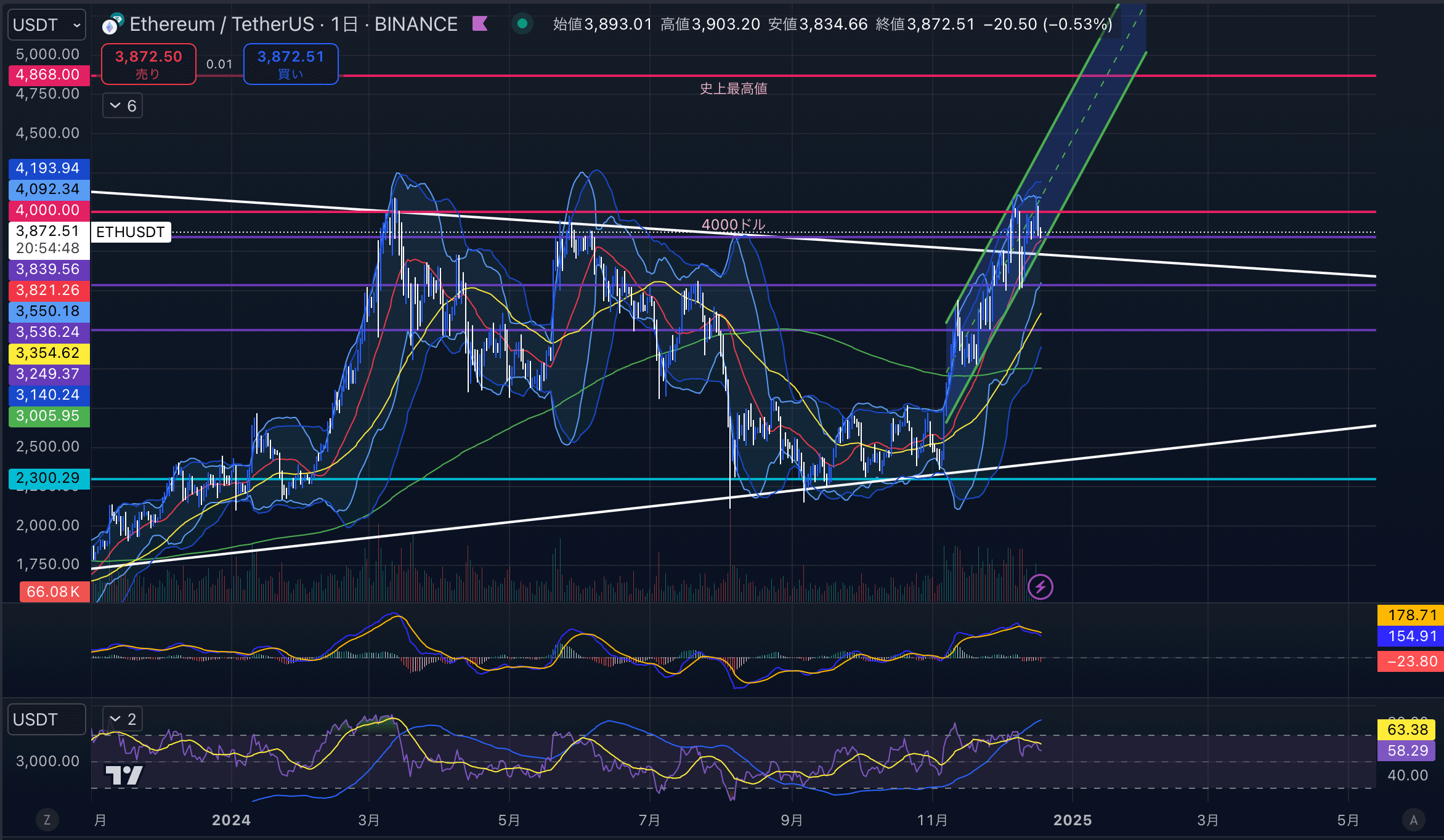Click the 11月 date axis label
This screenshot has width=1444, height=840.
pos(932,820)
